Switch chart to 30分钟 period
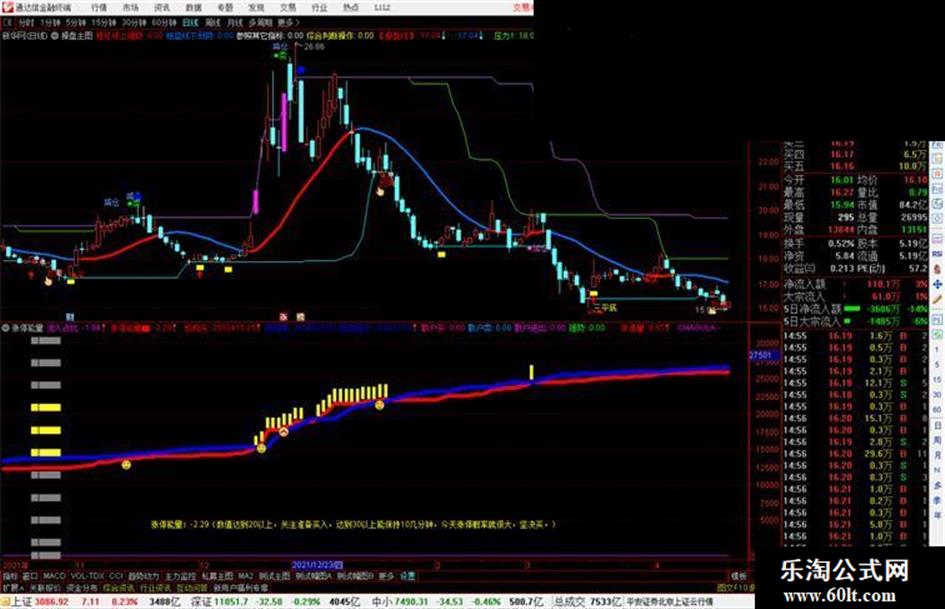945x609 pixels. click(x=134, y=22)
